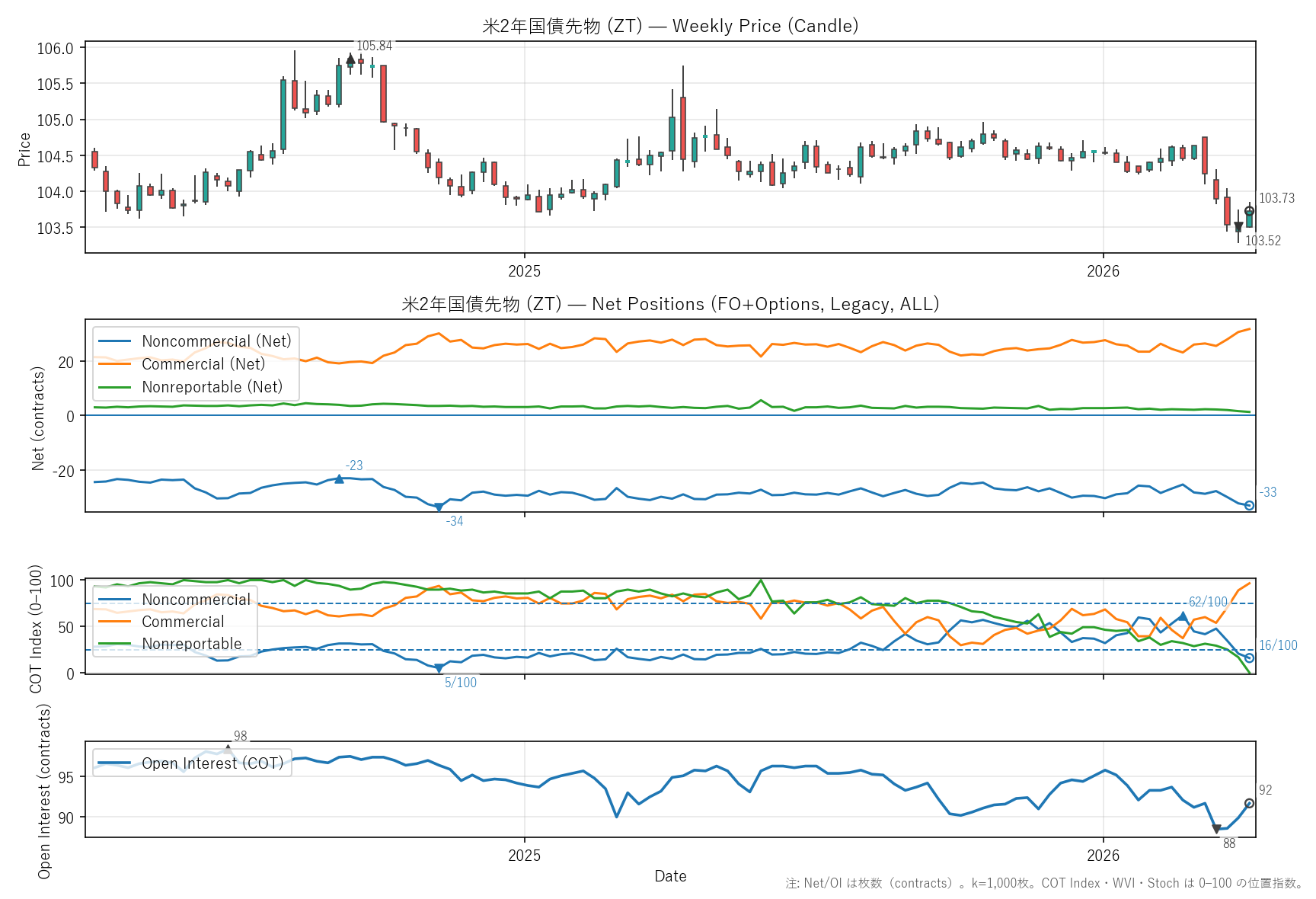Screen dimensions: 1316x899
Task: Select the 5/100 COT Index low marker
Action: pyautogui.click(x=439, y=668)
